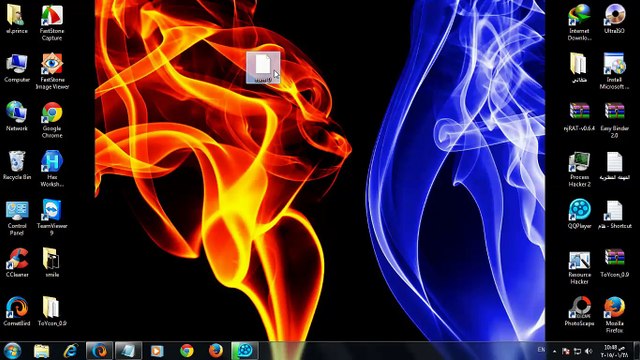Select the smile folder on the desktop
This screenshot has height=360, width=640.
(52, 263)
